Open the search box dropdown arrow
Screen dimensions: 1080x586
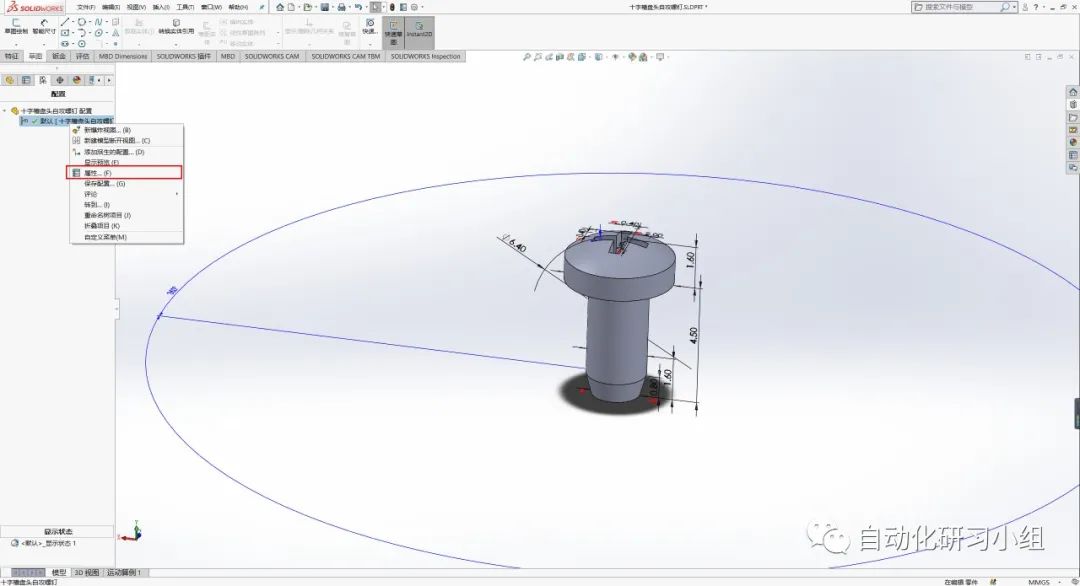[x=1014, y=7]
